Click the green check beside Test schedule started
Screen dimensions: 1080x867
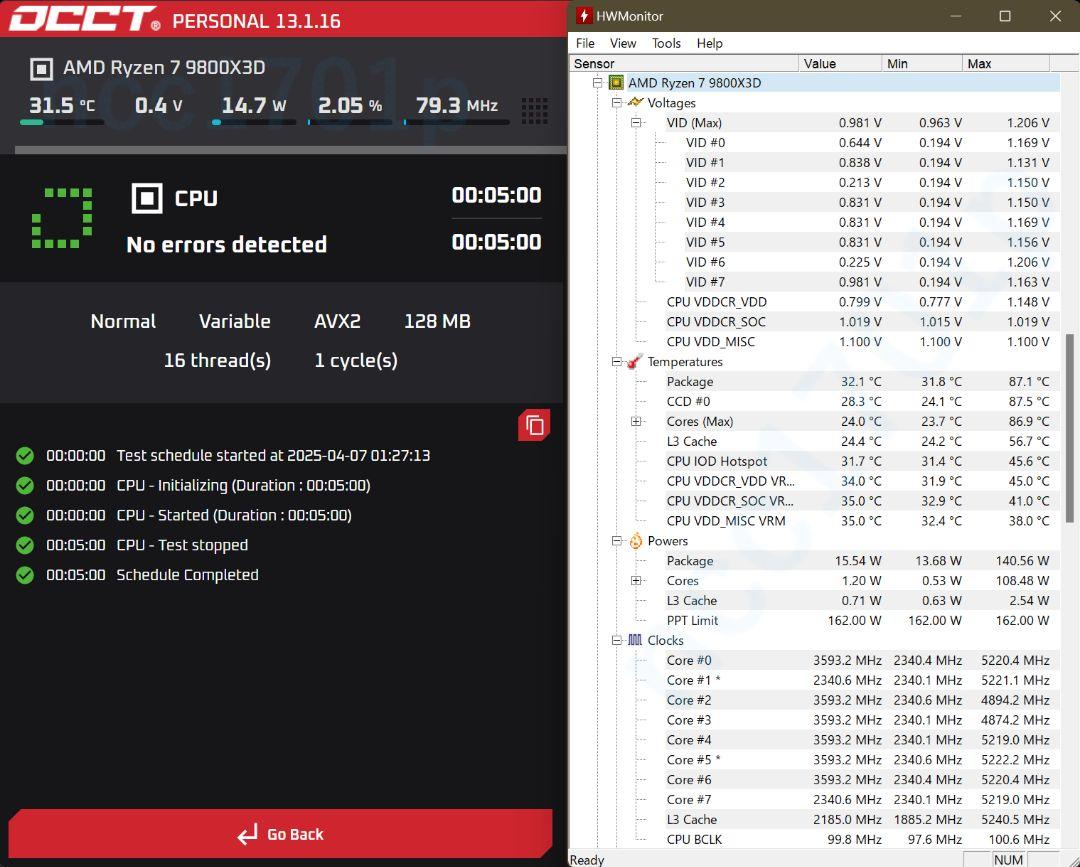[25, 456]
